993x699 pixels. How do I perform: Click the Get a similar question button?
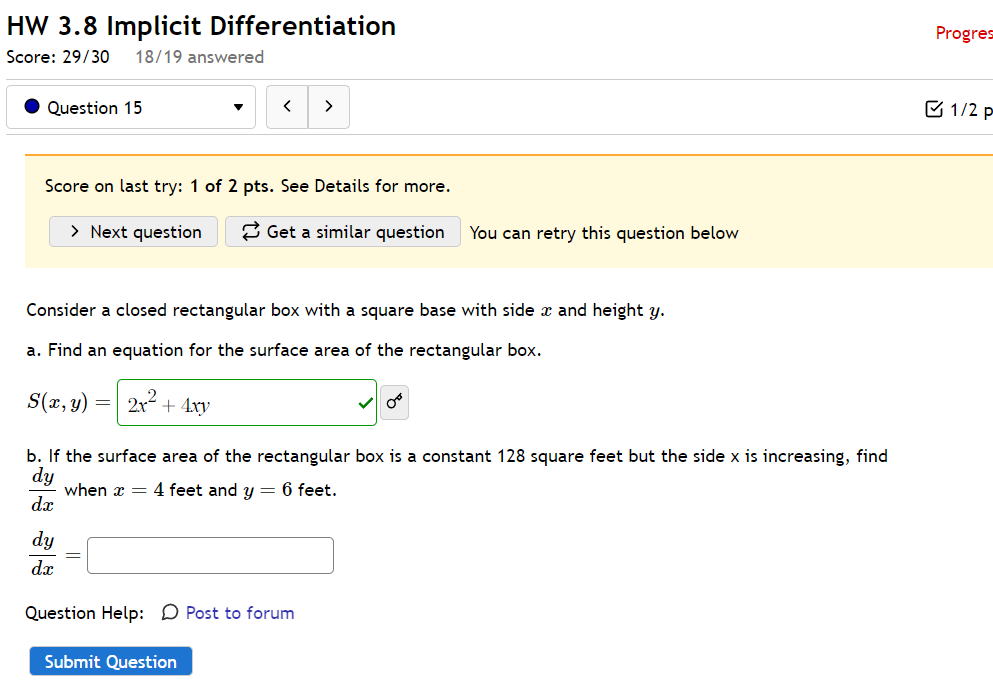click(x=342, y=231)
